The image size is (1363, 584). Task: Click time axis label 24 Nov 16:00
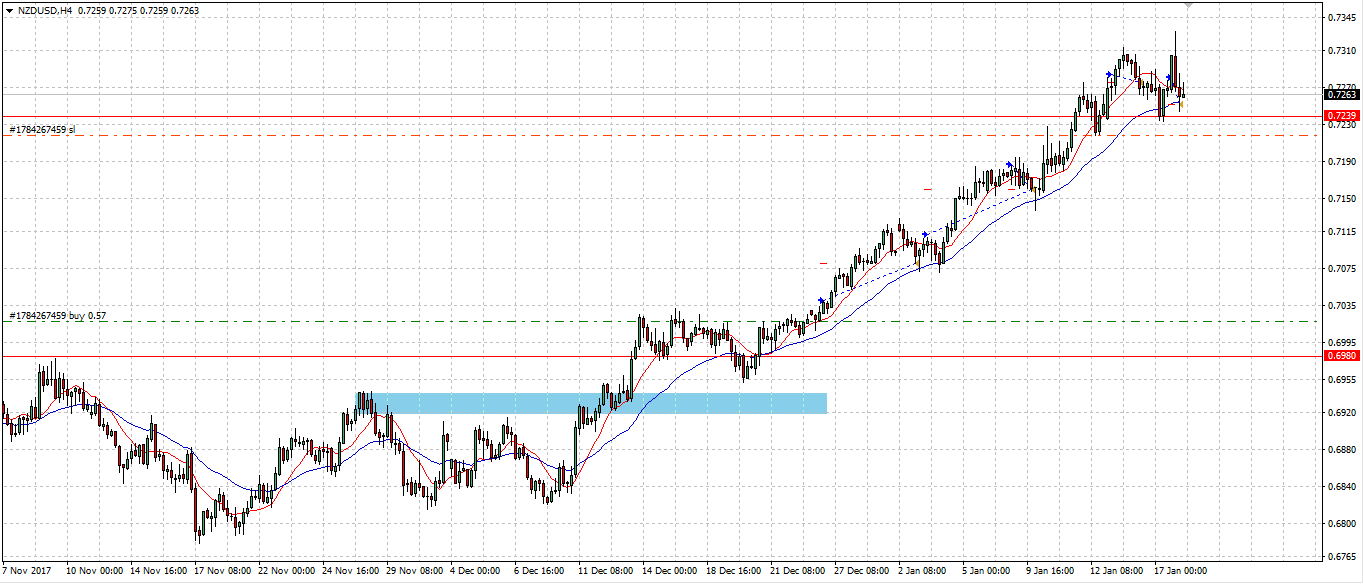(352, 571)
